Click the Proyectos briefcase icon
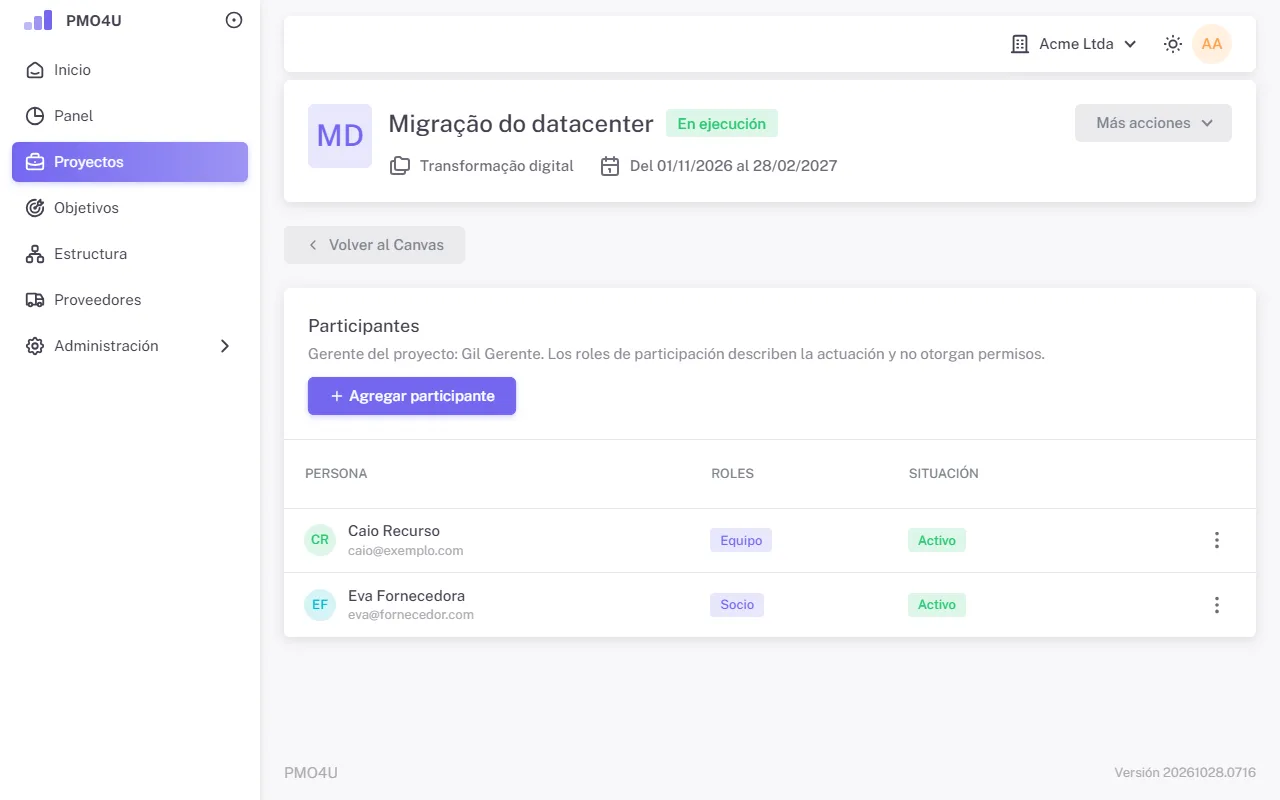 coord(35,162)
